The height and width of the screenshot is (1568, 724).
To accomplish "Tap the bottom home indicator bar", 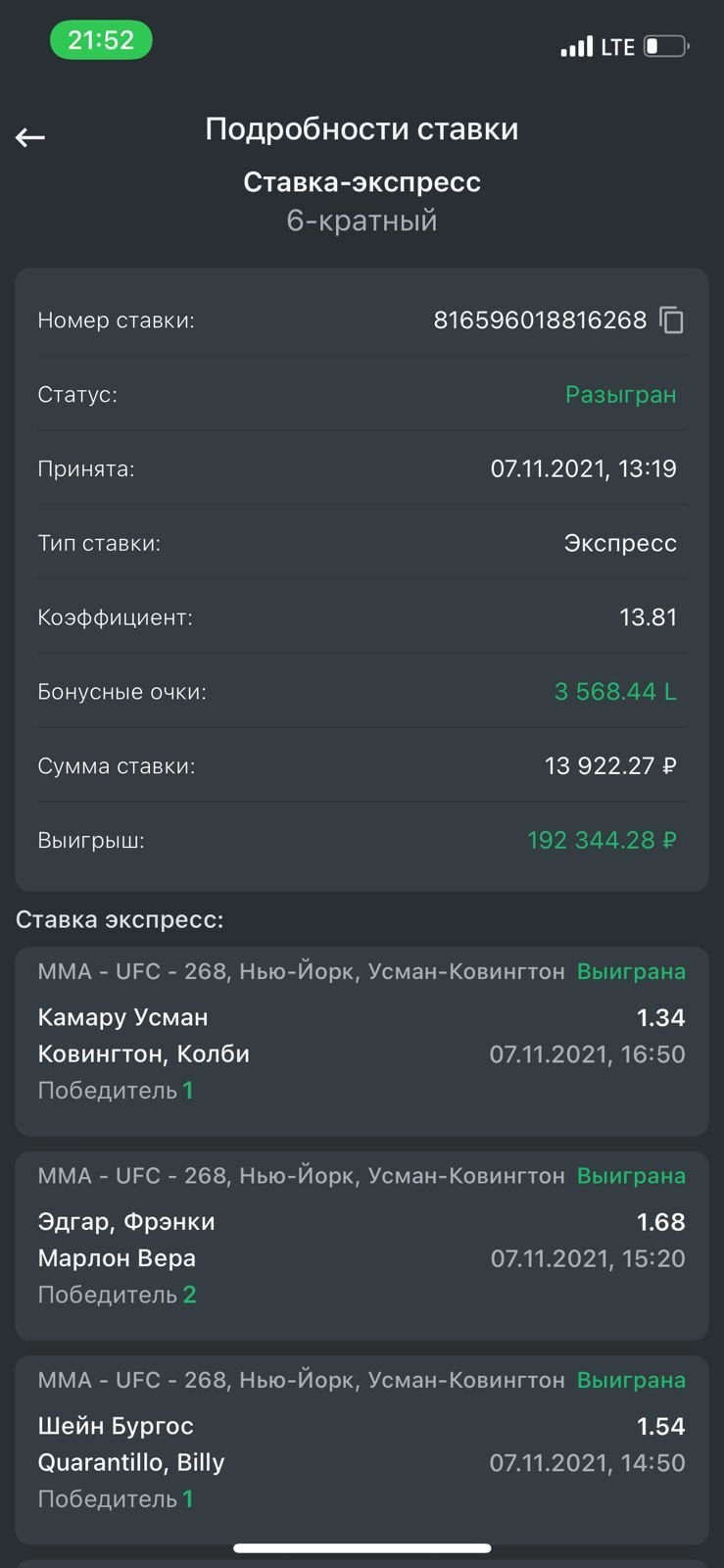I will pyautogui.click(x=362, y=1548).
